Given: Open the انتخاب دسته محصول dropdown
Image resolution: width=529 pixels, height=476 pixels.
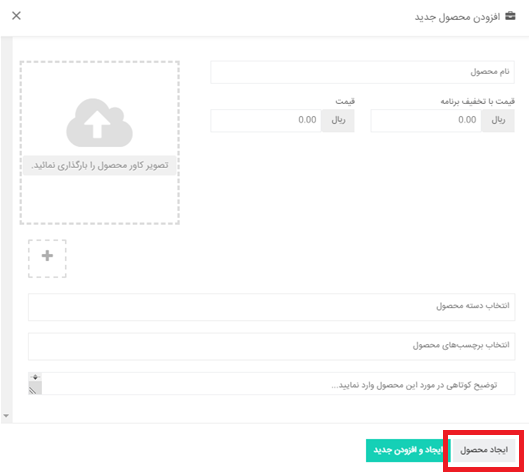Looking at the screenshot, I should click(x=272, y=306).
